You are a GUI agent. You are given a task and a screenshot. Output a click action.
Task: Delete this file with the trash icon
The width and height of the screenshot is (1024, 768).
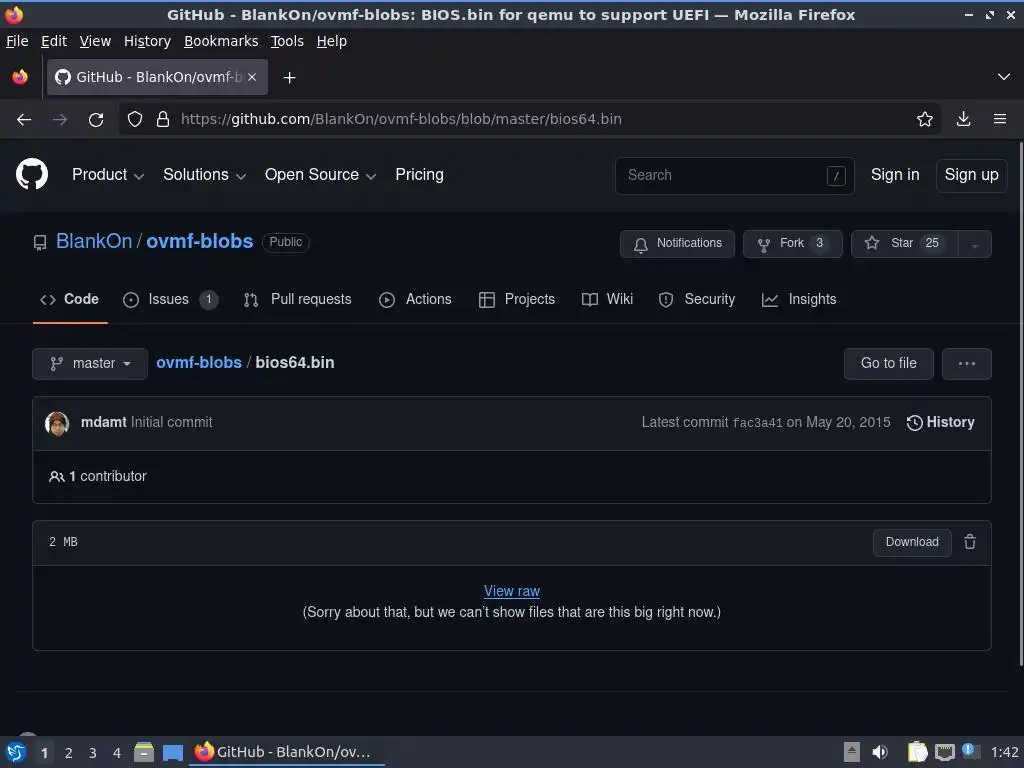point(970,542)
